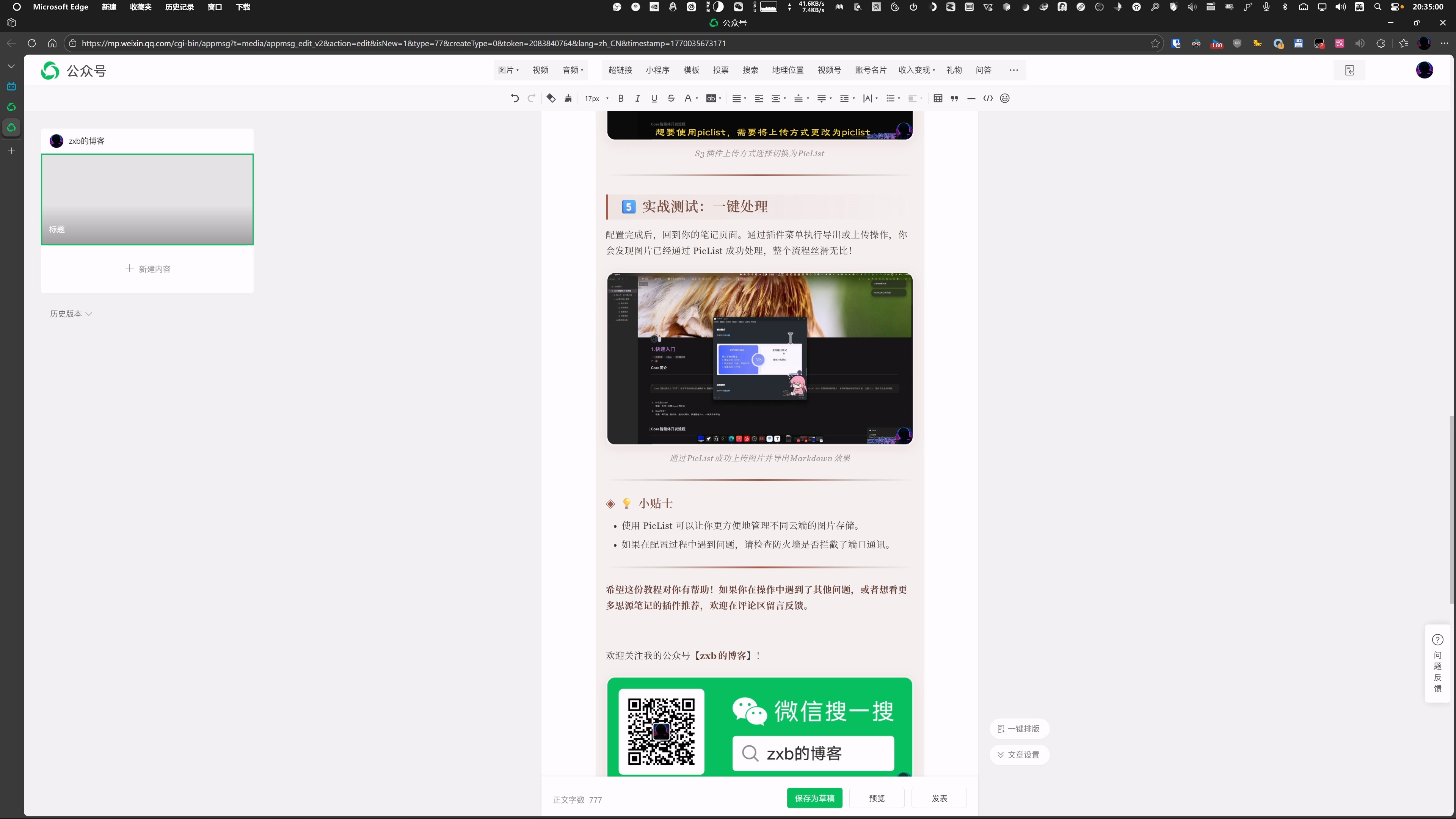Open the 音频 audio insert dropdown
Screen dimensions: 1456x819
tap(572, 70)
